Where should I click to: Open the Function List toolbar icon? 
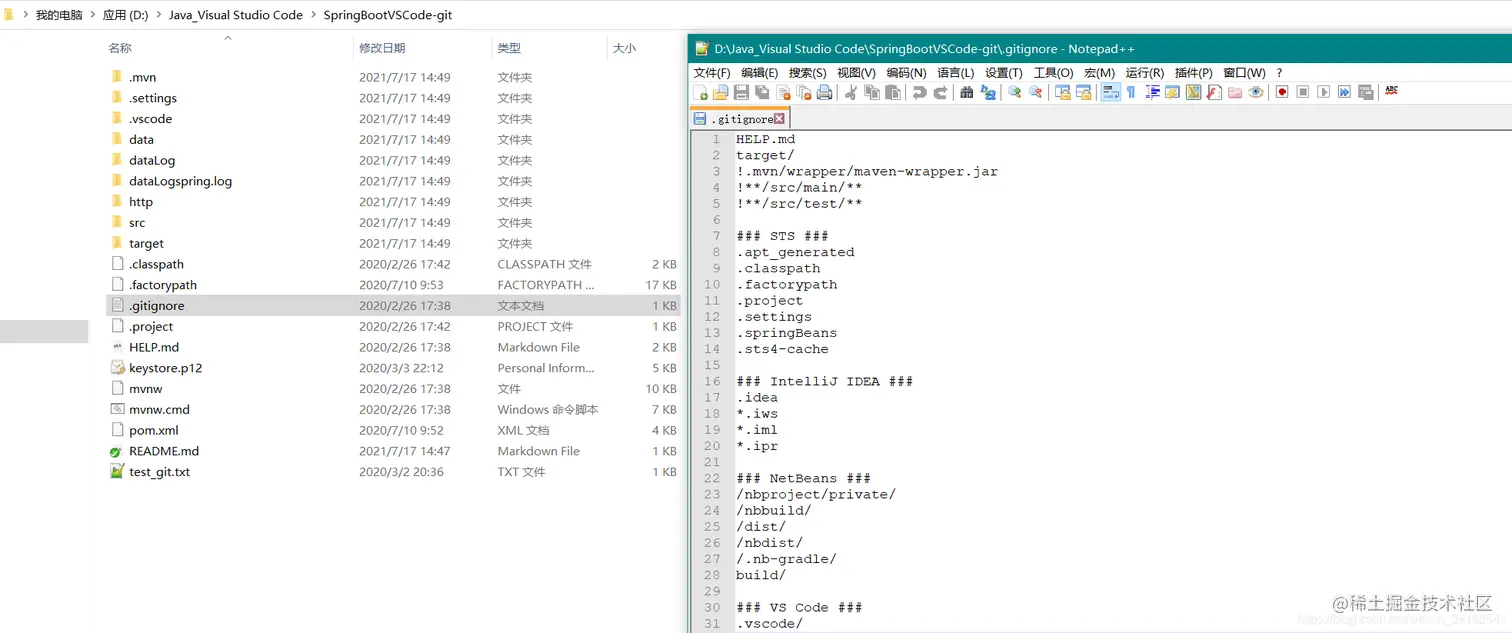click(1214, 92)
